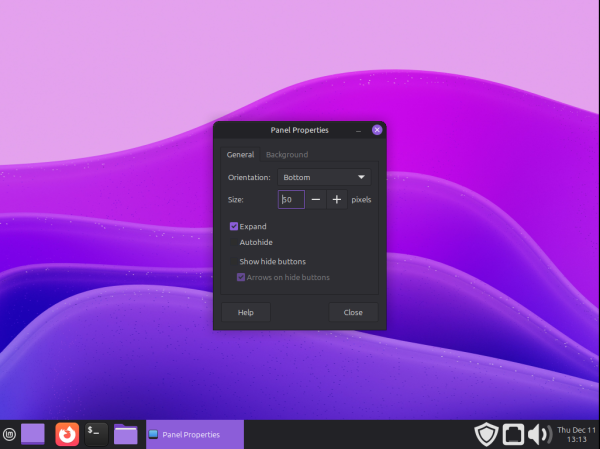
Task: Open the file manager folder icon
Action: tap(126, 434)
